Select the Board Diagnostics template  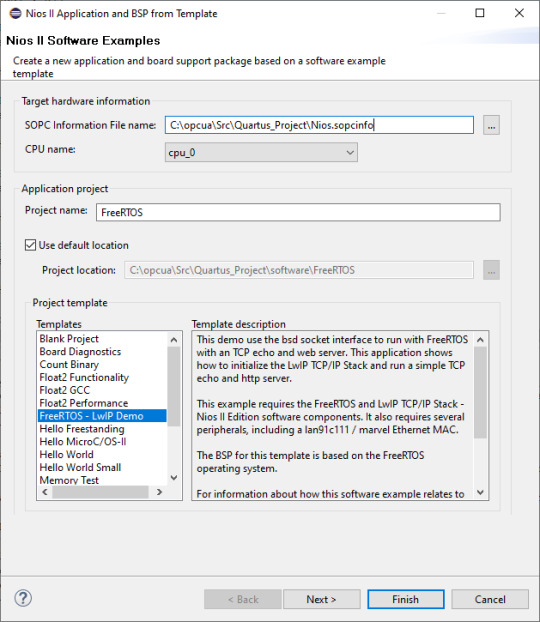click(80, 351)
